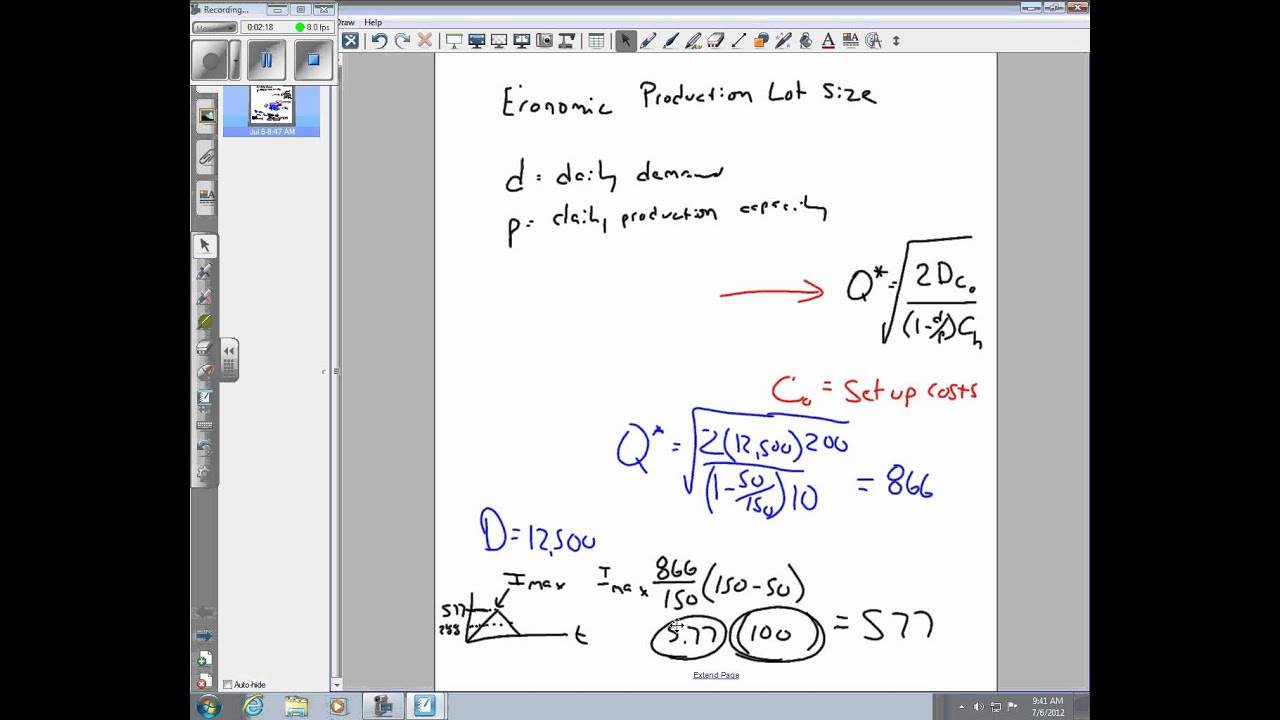Open the Measurement Tools icon
This screenshot has height=720, width=1280.
[873, 41]
